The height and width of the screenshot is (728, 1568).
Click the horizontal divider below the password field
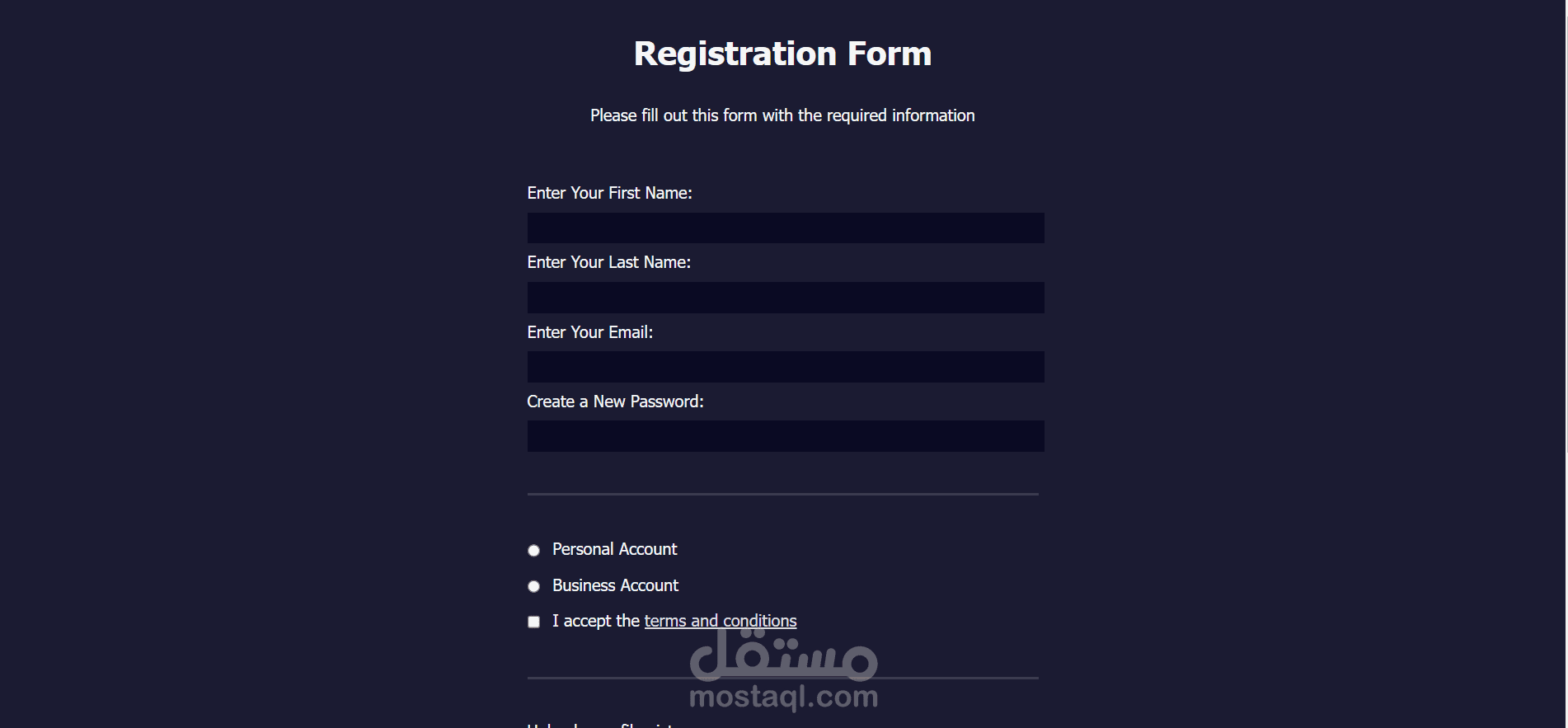pos(782,494)
